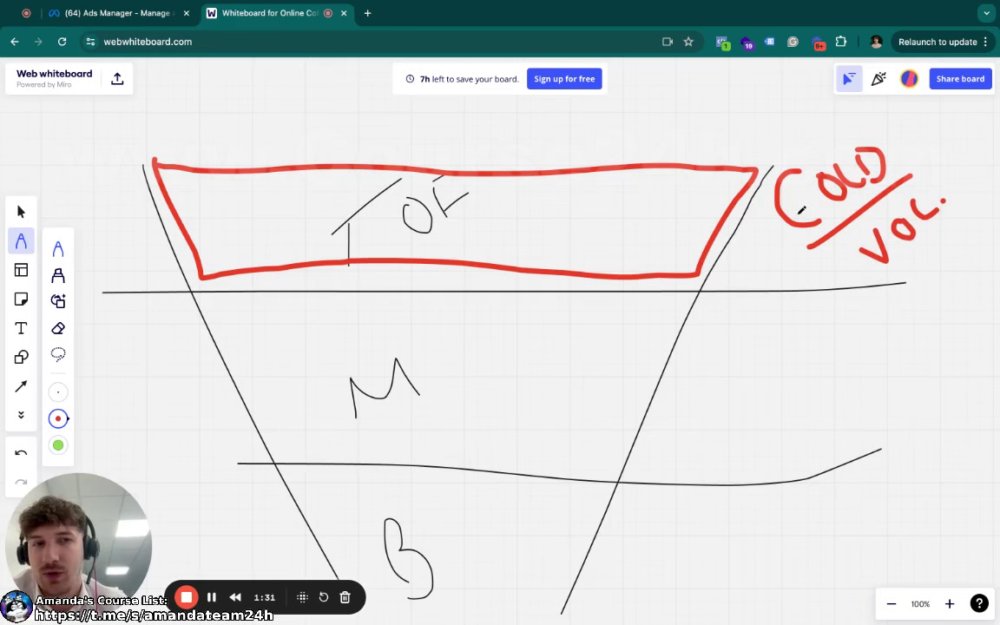Click Sign up for free button
This screenshot has width=1000, height=625.
tap(564, 79)
